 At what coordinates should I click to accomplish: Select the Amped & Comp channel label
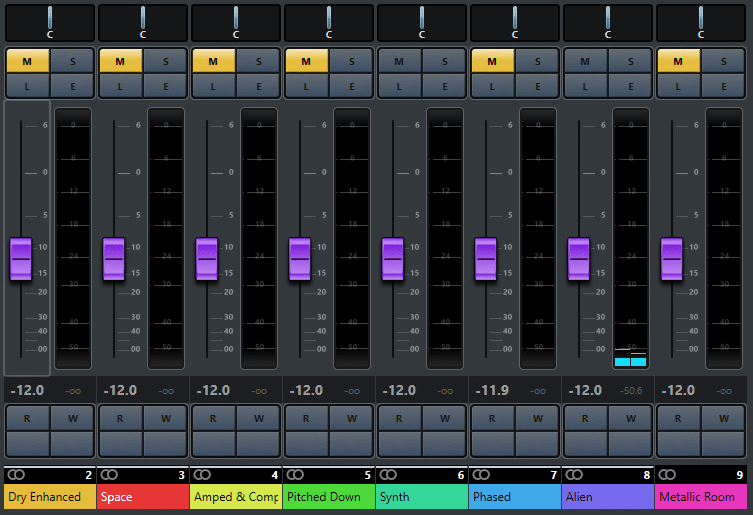236,497
